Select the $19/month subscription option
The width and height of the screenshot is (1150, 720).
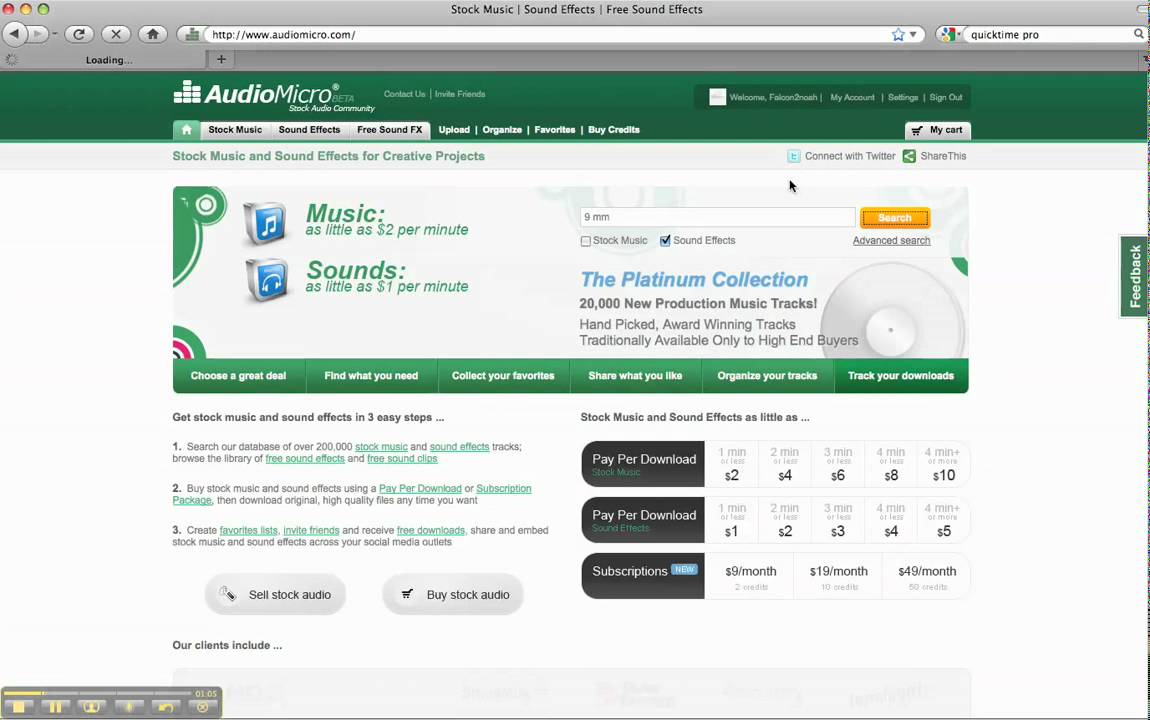point(838,576)
